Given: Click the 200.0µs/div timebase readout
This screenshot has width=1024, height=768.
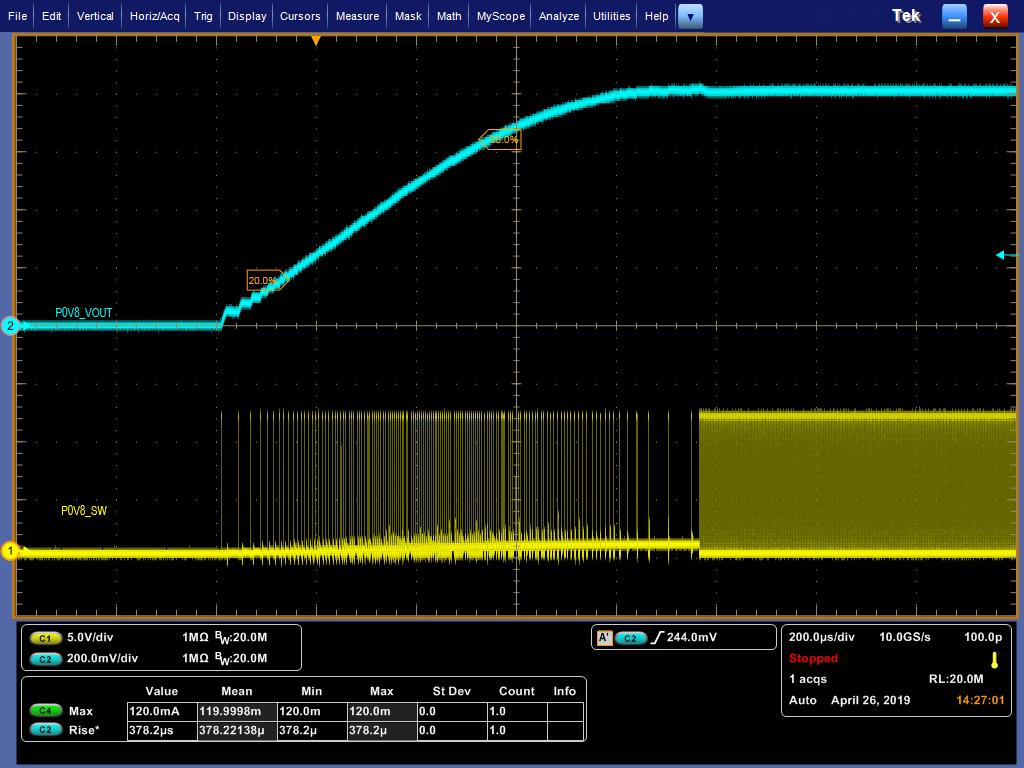Looking at the screenshot, I should pyautogui.click(x=822, y=637).
